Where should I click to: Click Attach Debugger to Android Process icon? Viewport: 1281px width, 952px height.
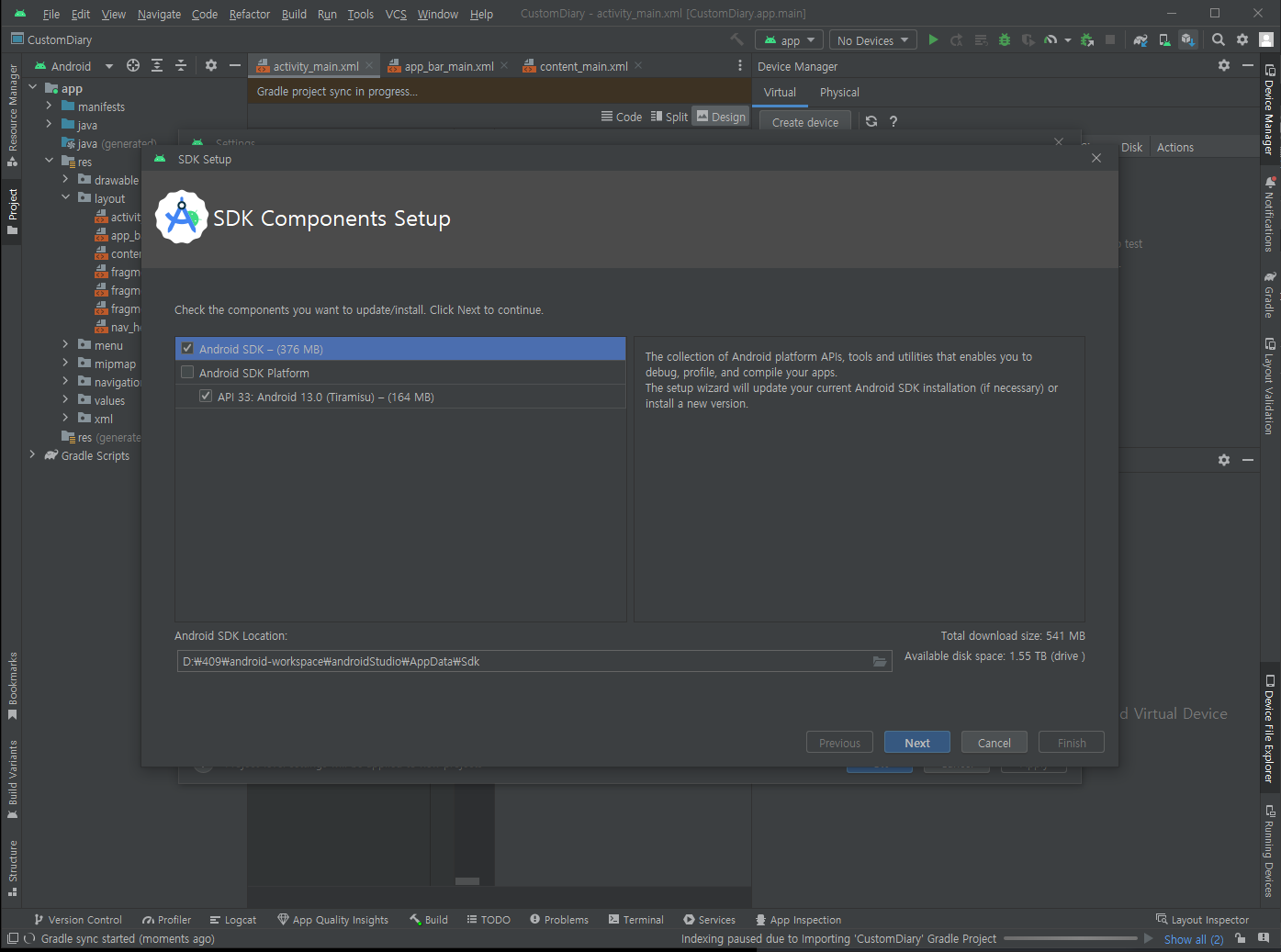1087,40
